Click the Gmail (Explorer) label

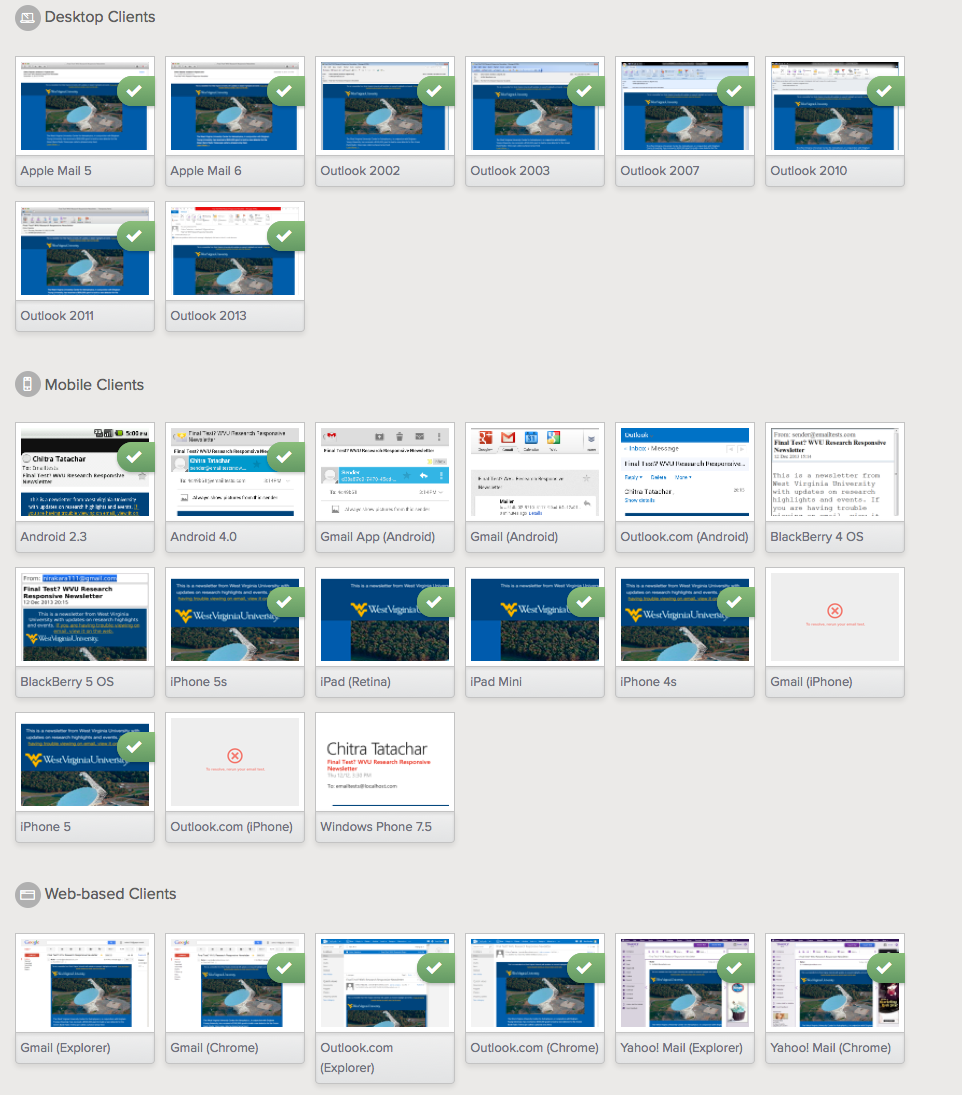[x=66, y=1048]
